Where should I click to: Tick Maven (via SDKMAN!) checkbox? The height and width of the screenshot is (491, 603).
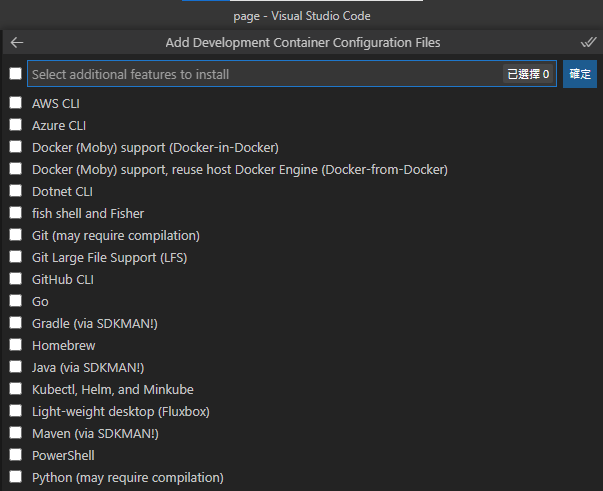coord(15,433)
